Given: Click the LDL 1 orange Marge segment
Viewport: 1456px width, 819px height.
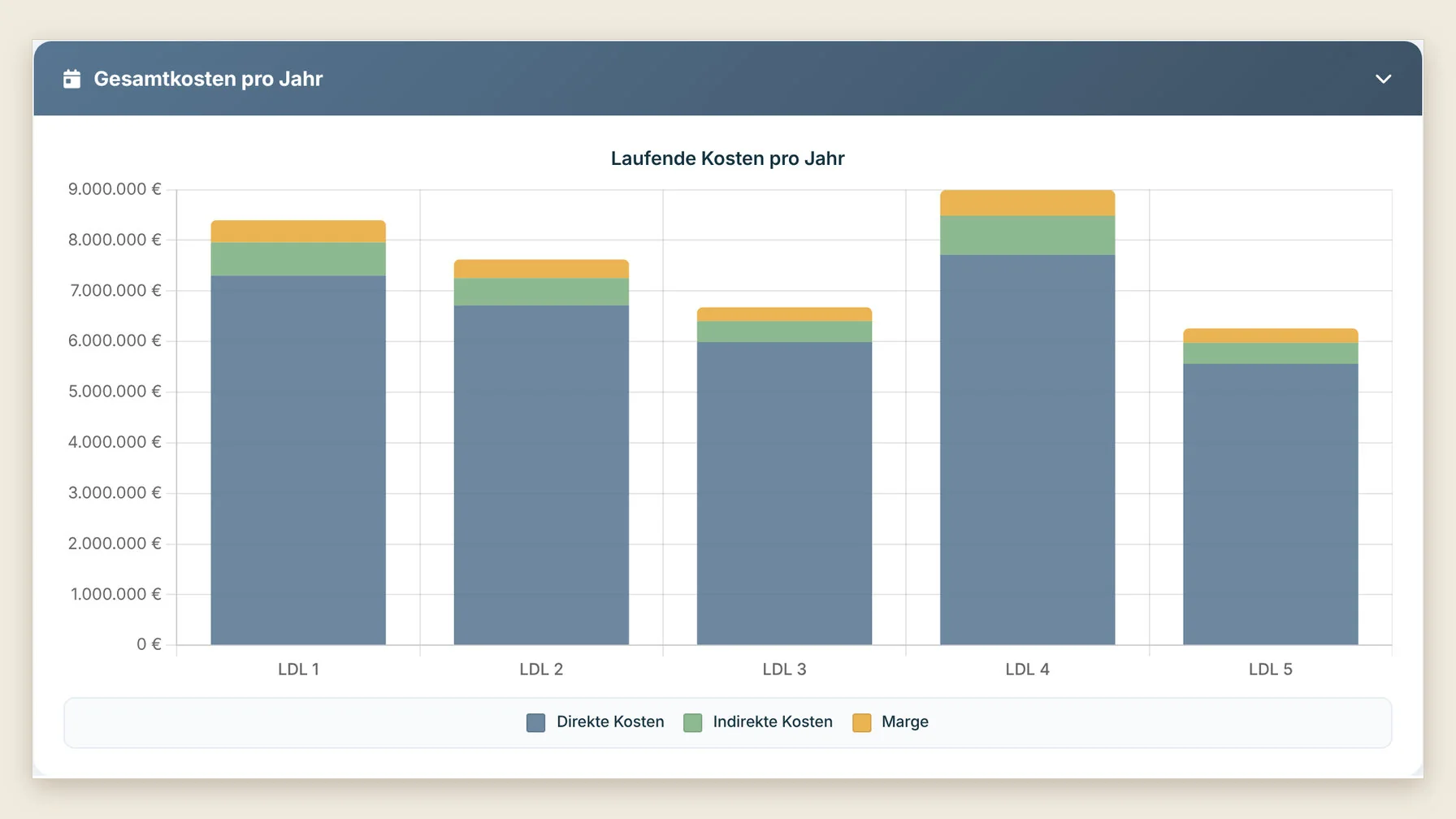Looking at the screenshot, I should point(298,232).
